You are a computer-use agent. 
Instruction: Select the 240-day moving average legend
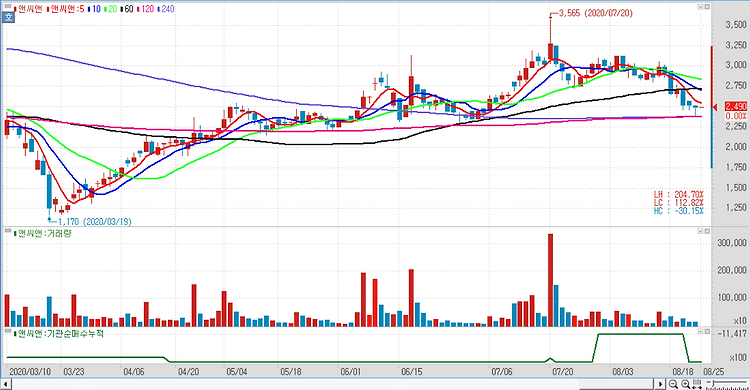(165, 9)
